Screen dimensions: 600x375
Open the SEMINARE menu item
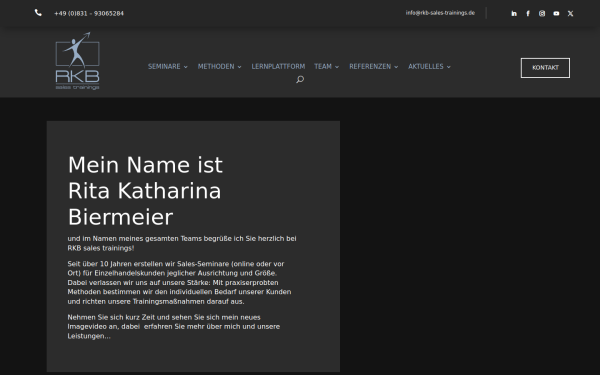point(164,67)
